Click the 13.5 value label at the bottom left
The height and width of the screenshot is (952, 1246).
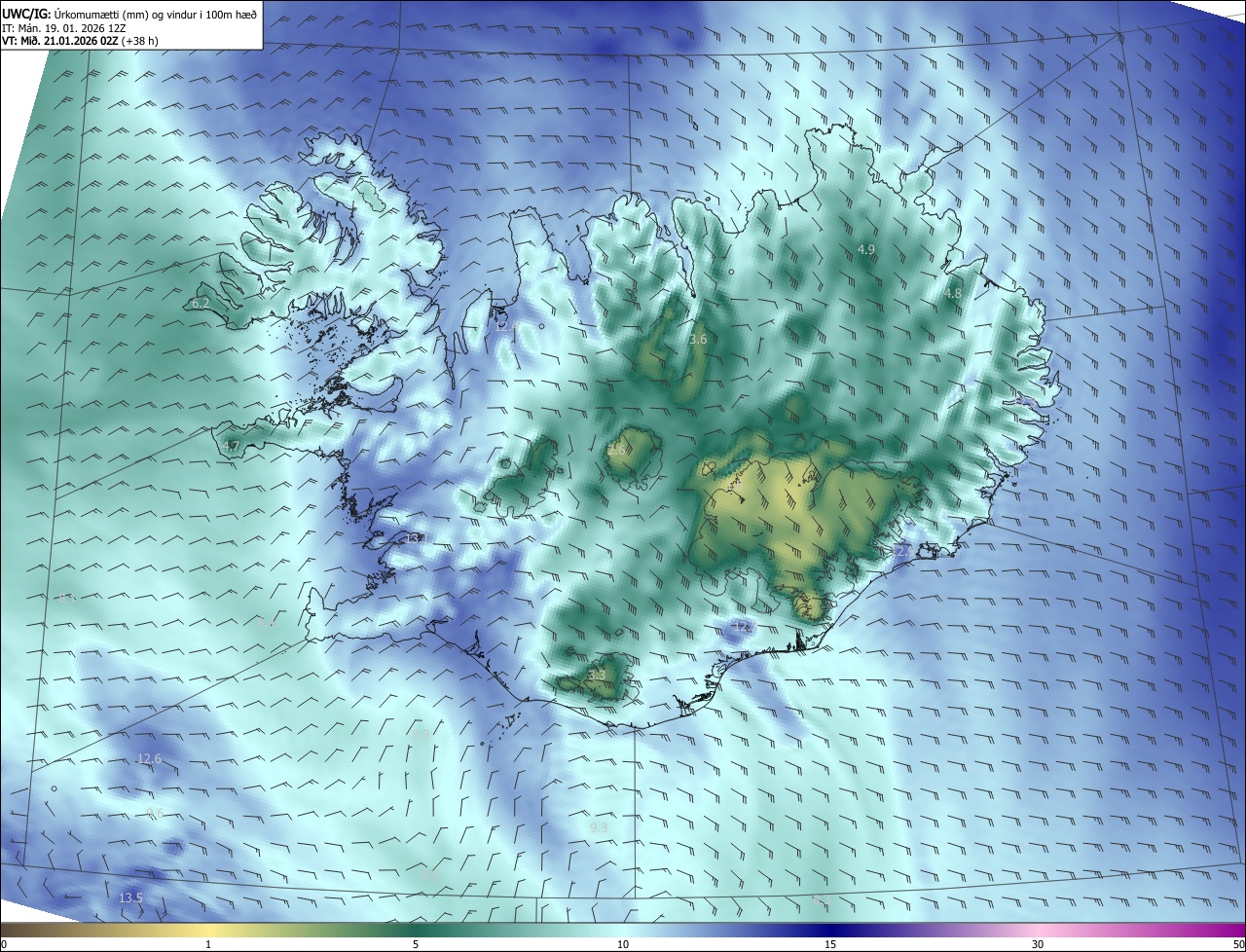[130, 897]
